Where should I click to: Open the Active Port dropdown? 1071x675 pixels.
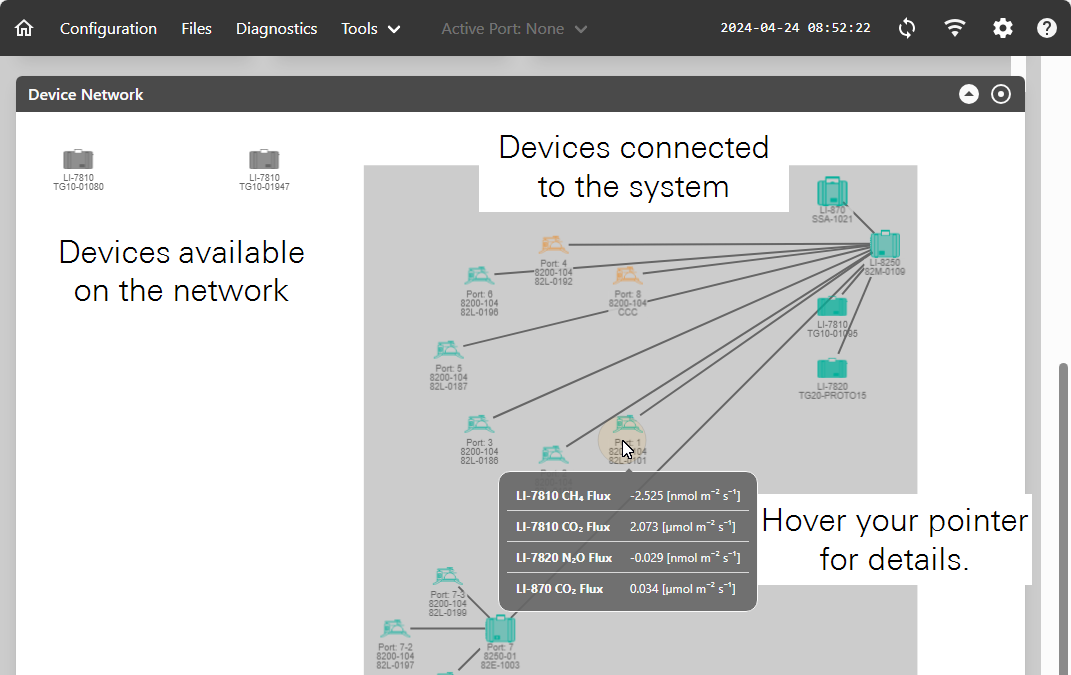[514, 29]
